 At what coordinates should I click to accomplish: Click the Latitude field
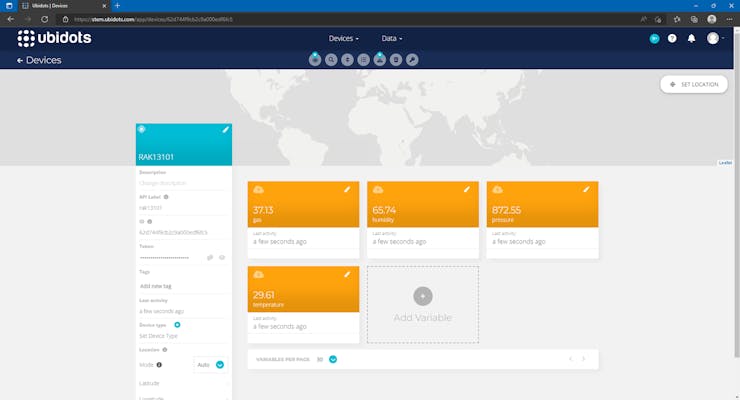pyautogui.click(x=183, y=383)
